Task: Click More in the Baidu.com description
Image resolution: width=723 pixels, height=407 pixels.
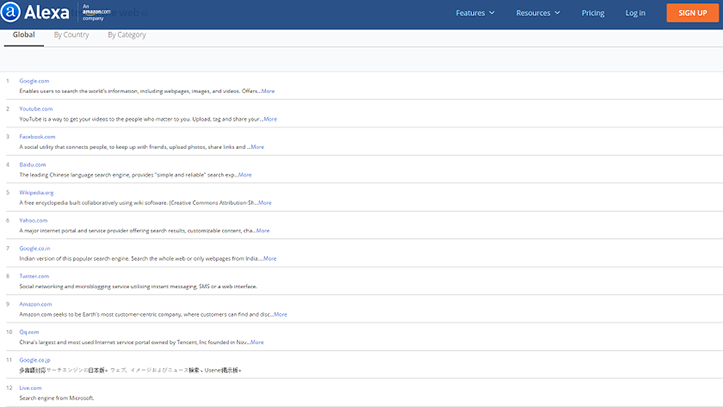Action: pos(245,175)
